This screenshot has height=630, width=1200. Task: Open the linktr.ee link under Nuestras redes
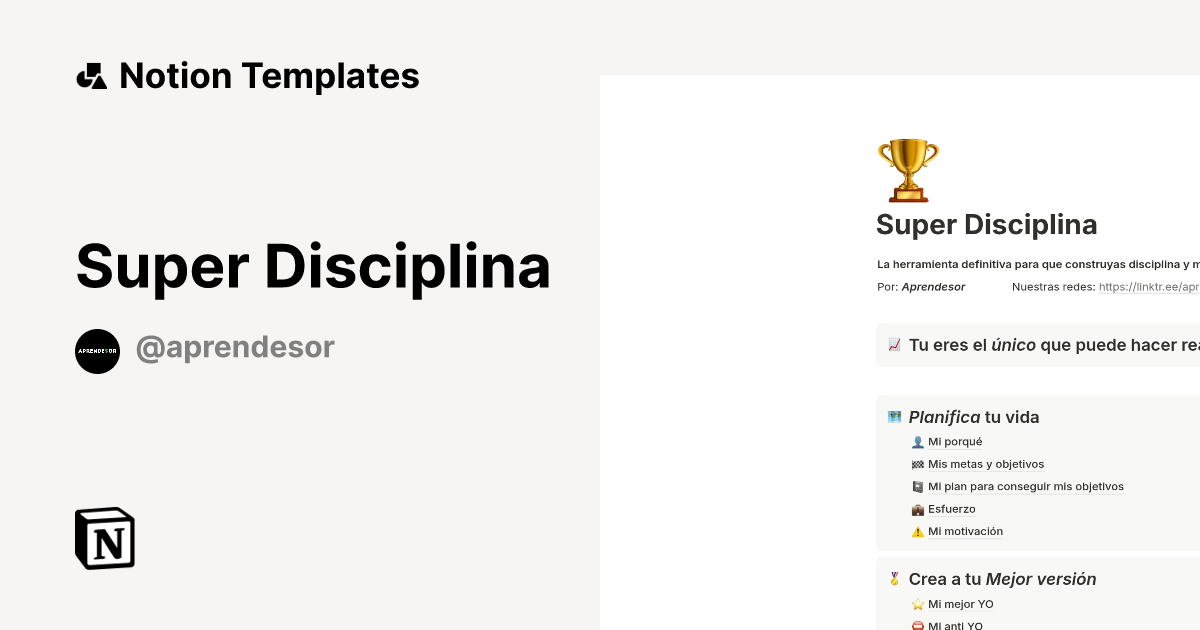point(1150,286)
